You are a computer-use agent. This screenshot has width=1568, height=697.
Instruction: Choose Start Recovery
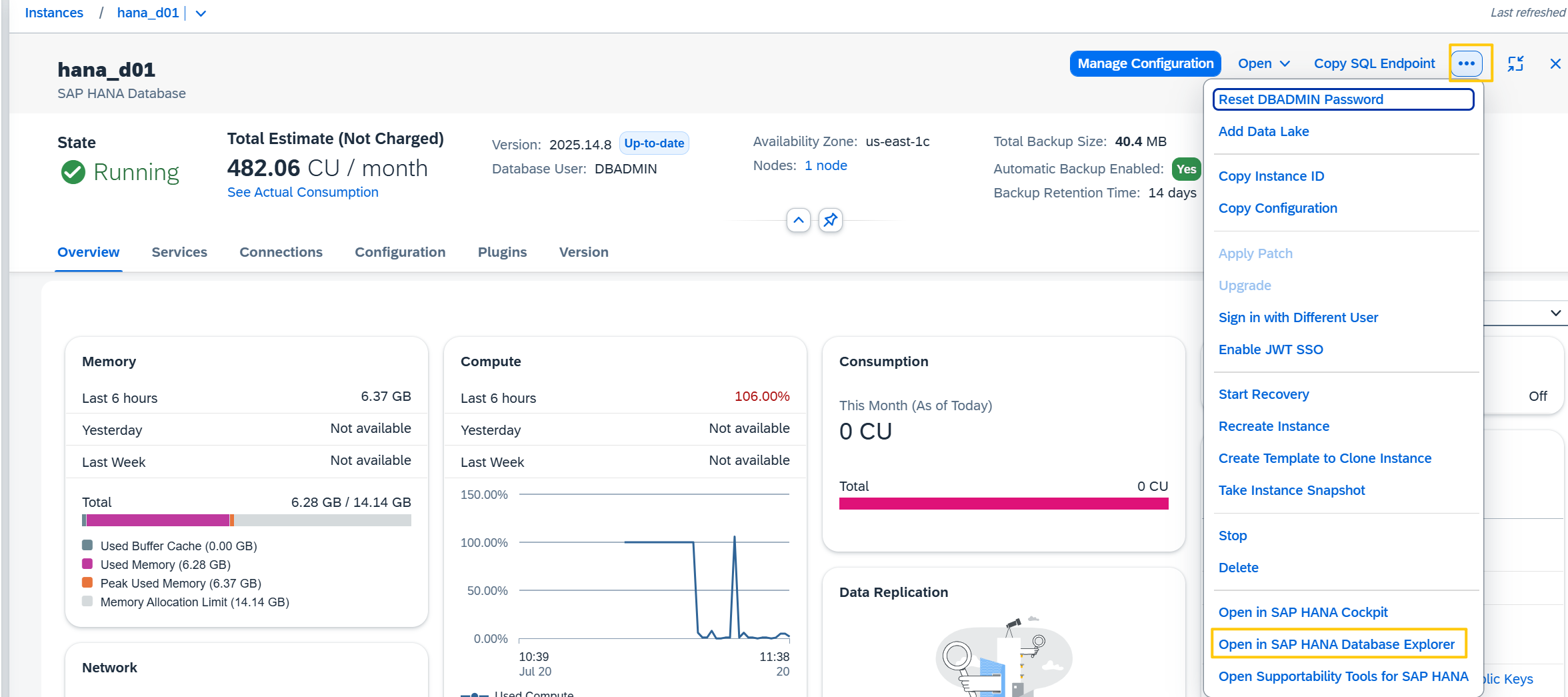1263,394
